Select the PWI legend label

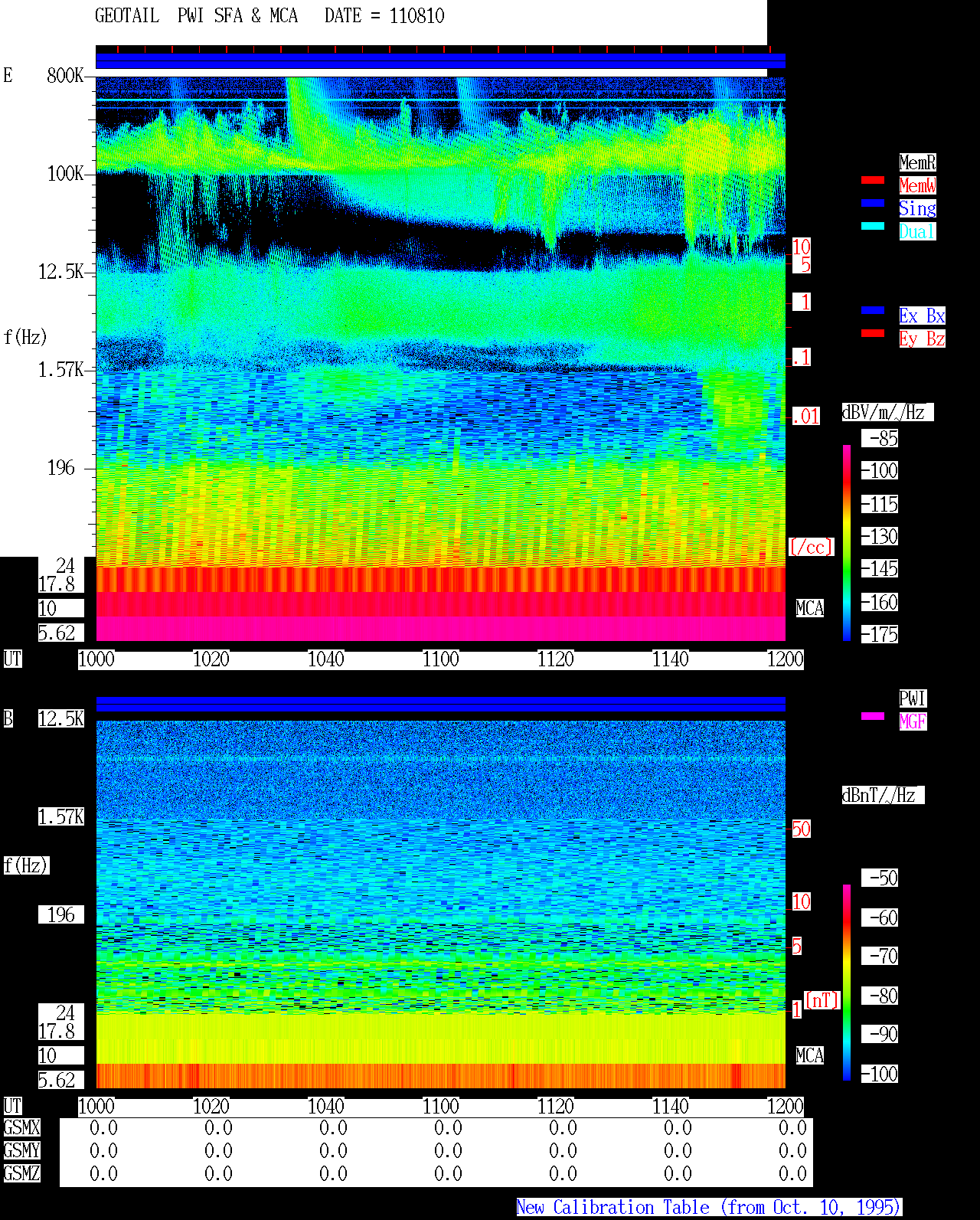[x=913, y=698]
